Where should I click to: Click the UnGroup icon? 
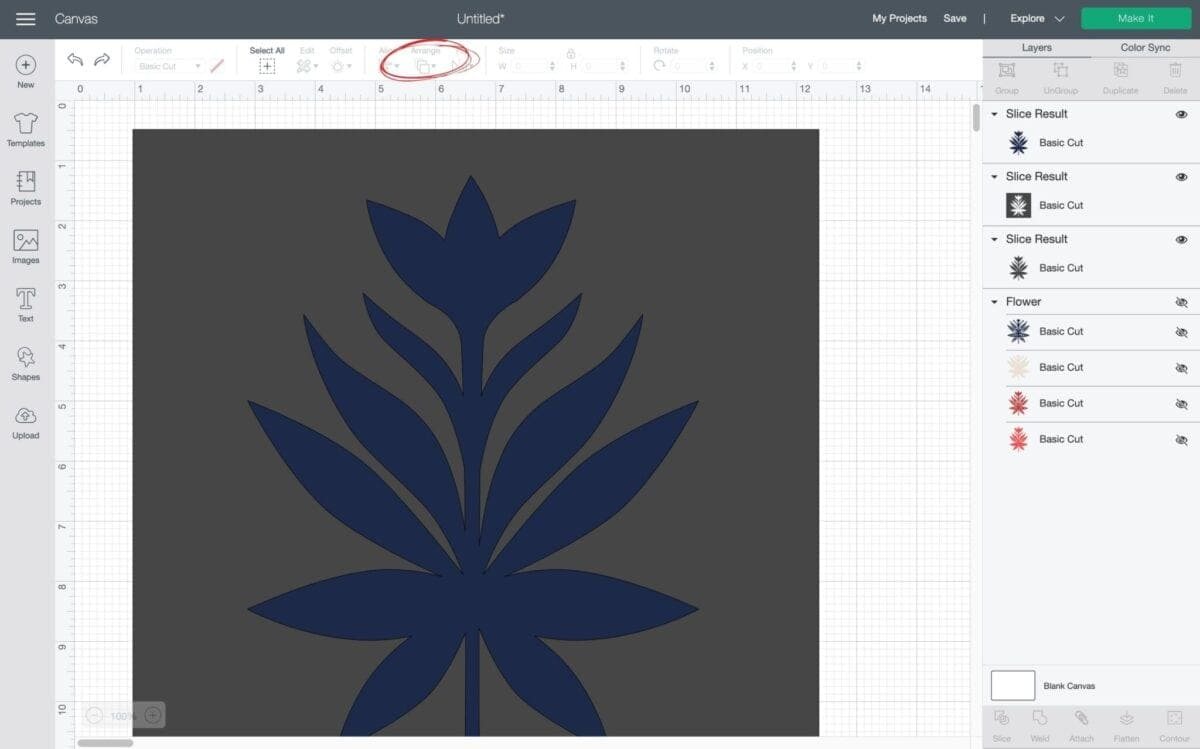[1061, 71]
